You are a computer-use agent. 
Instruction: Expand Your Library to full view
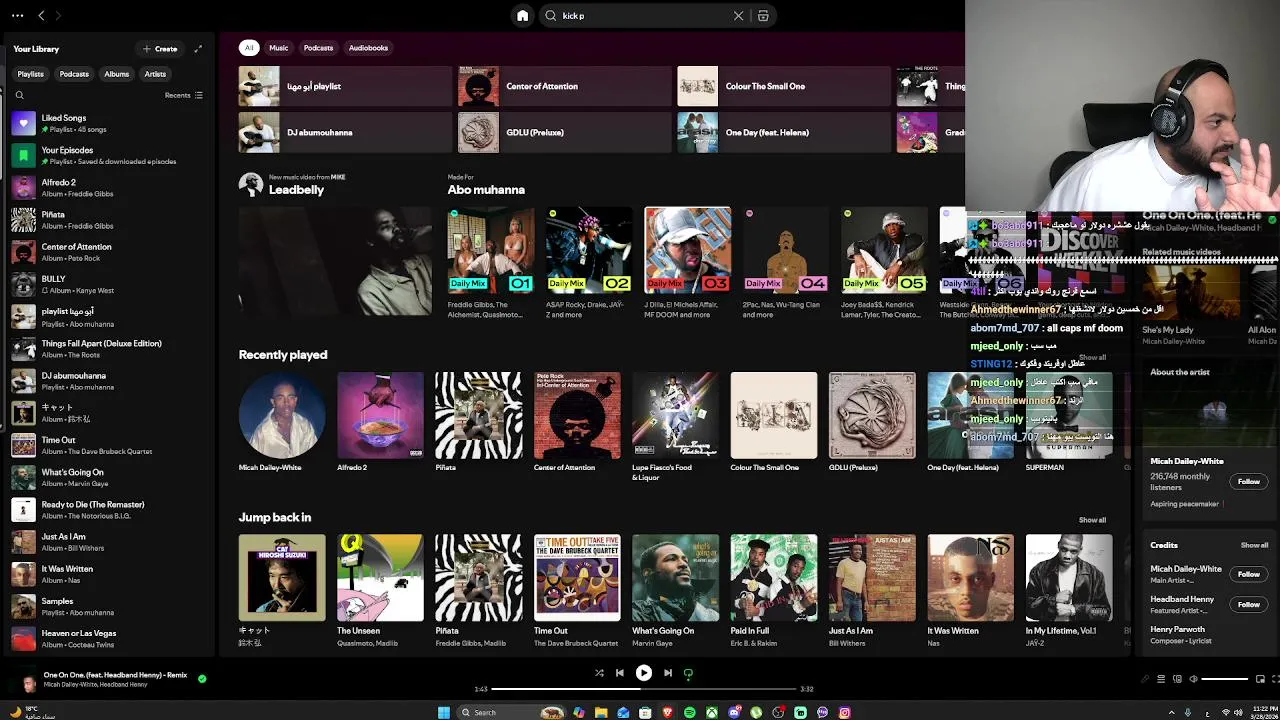click(x=198, y=49)
